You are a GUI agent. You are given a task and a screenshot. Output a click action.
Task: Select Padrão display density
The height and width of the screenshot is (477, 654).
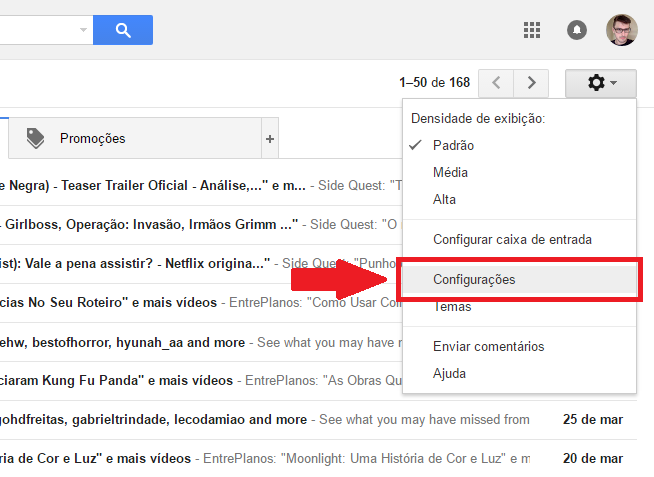click(x=453, y=145)
